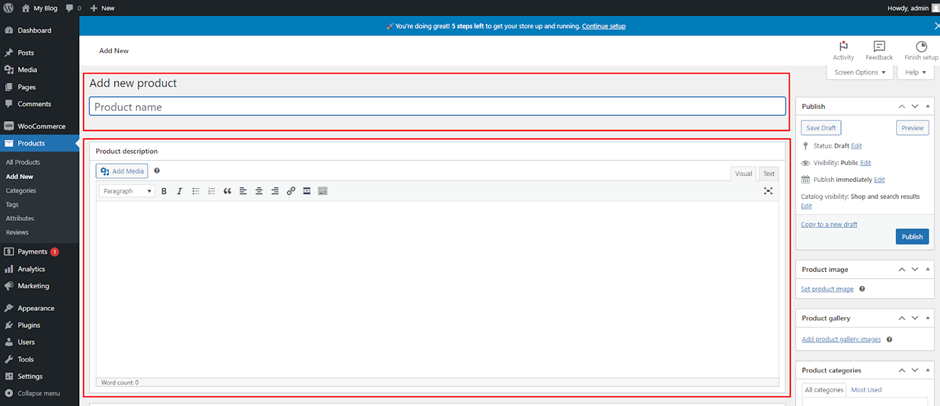Insert a blockquote in the description

tap(227, 191)
